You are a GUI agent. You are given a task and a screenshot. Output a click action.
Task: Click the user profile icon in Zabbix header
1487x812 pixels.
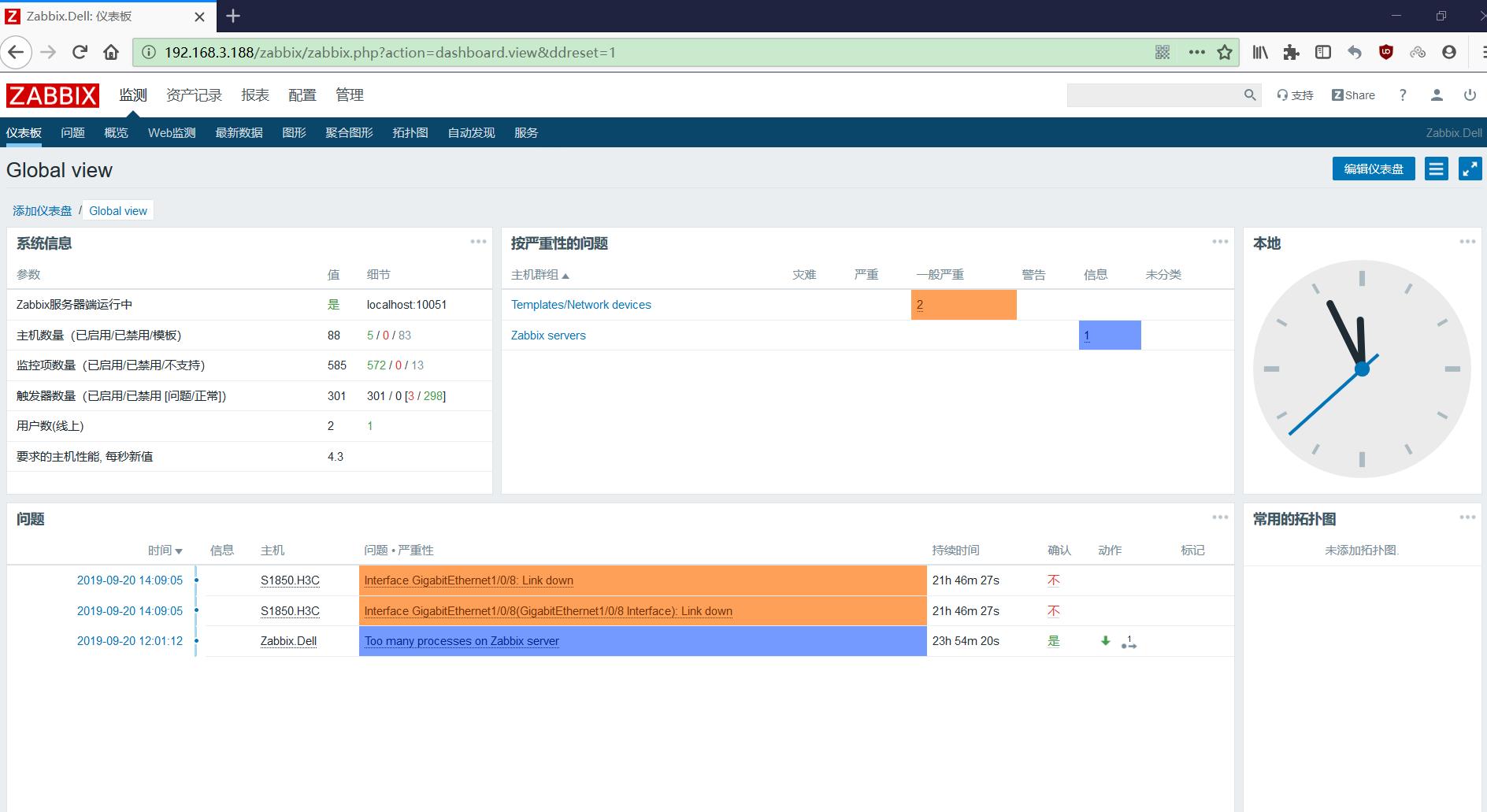(x=1437, y=95)
